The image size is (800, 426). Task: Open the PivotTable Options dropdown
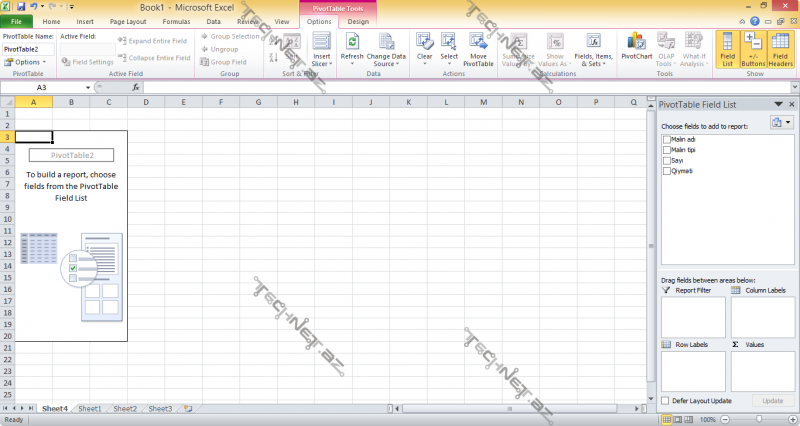(x=23, y=62)
